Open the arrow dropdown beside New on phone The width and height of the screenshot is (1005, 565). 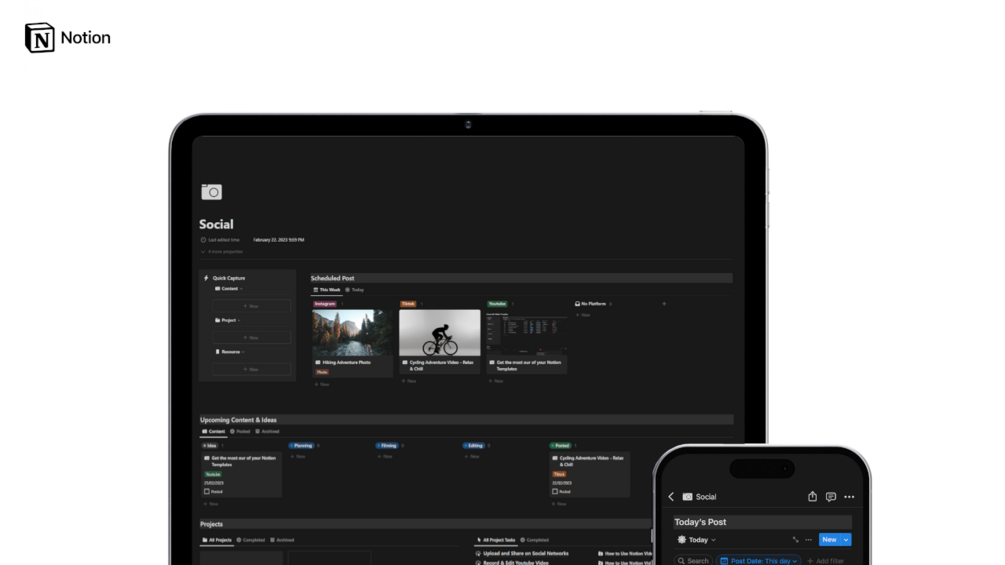[846, 539]
